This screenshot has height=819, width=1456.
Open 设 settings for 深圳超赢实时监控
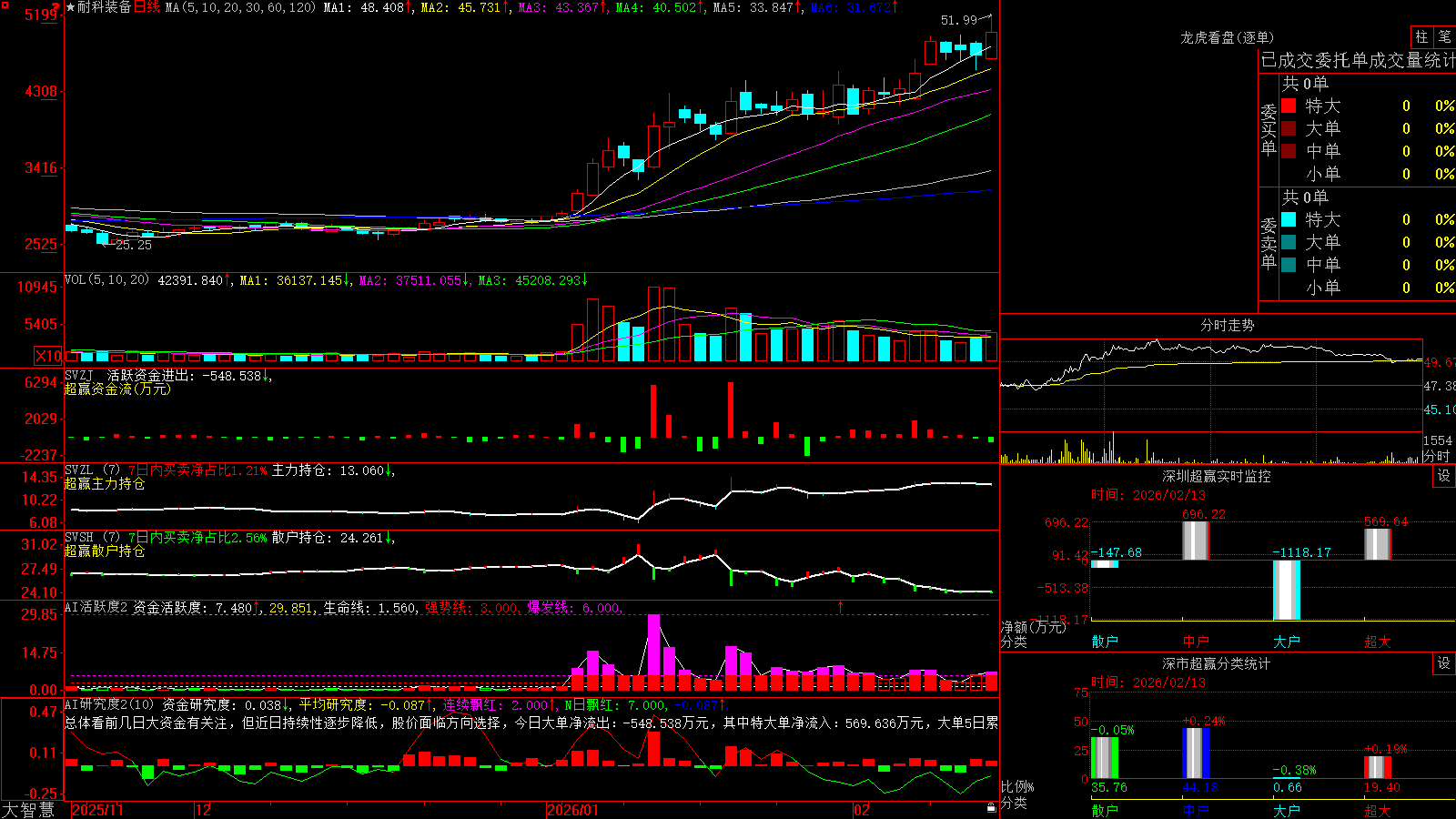[x=1444, y=476]
